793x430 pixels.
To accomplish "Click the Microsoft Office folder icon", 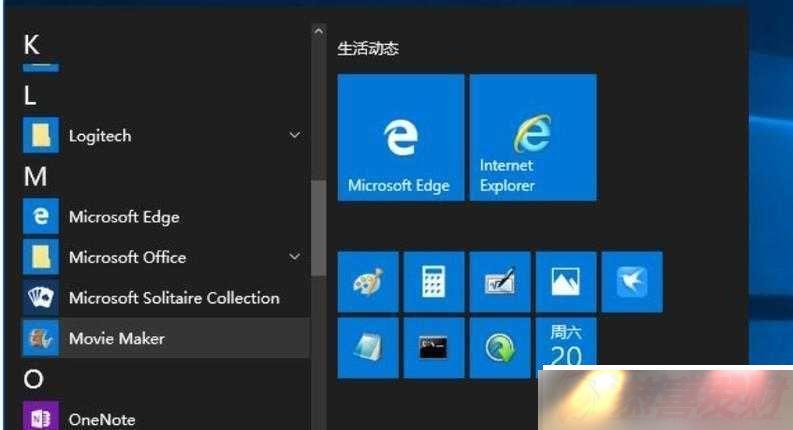I will click(41, 257).
